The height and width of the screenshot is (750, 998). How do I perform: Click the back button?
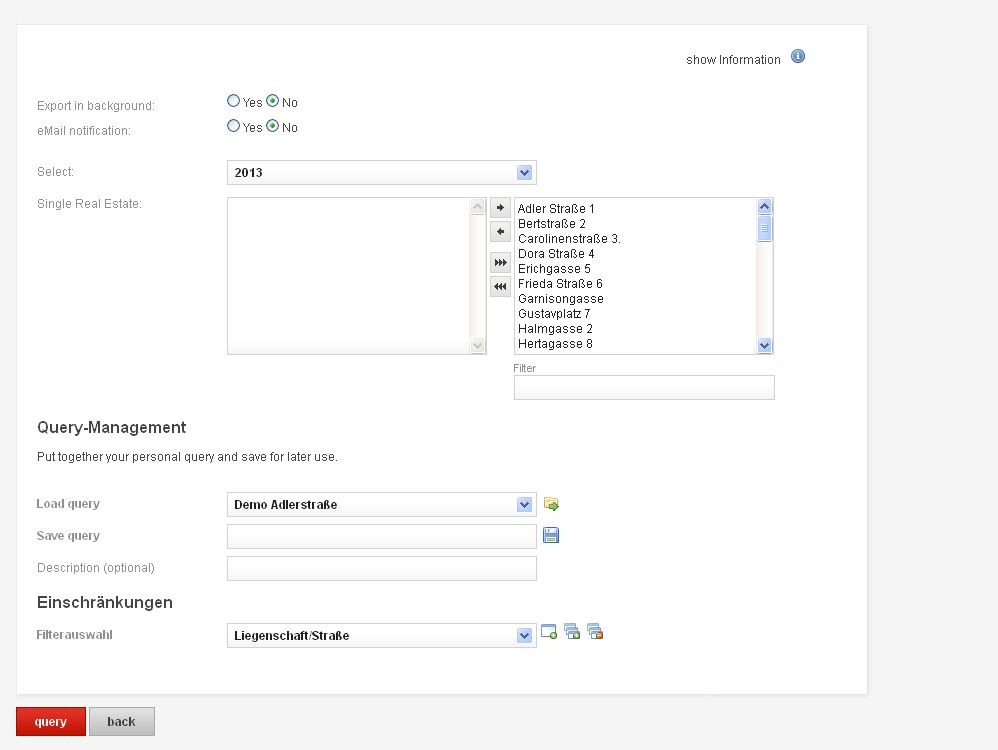[122, 721]
